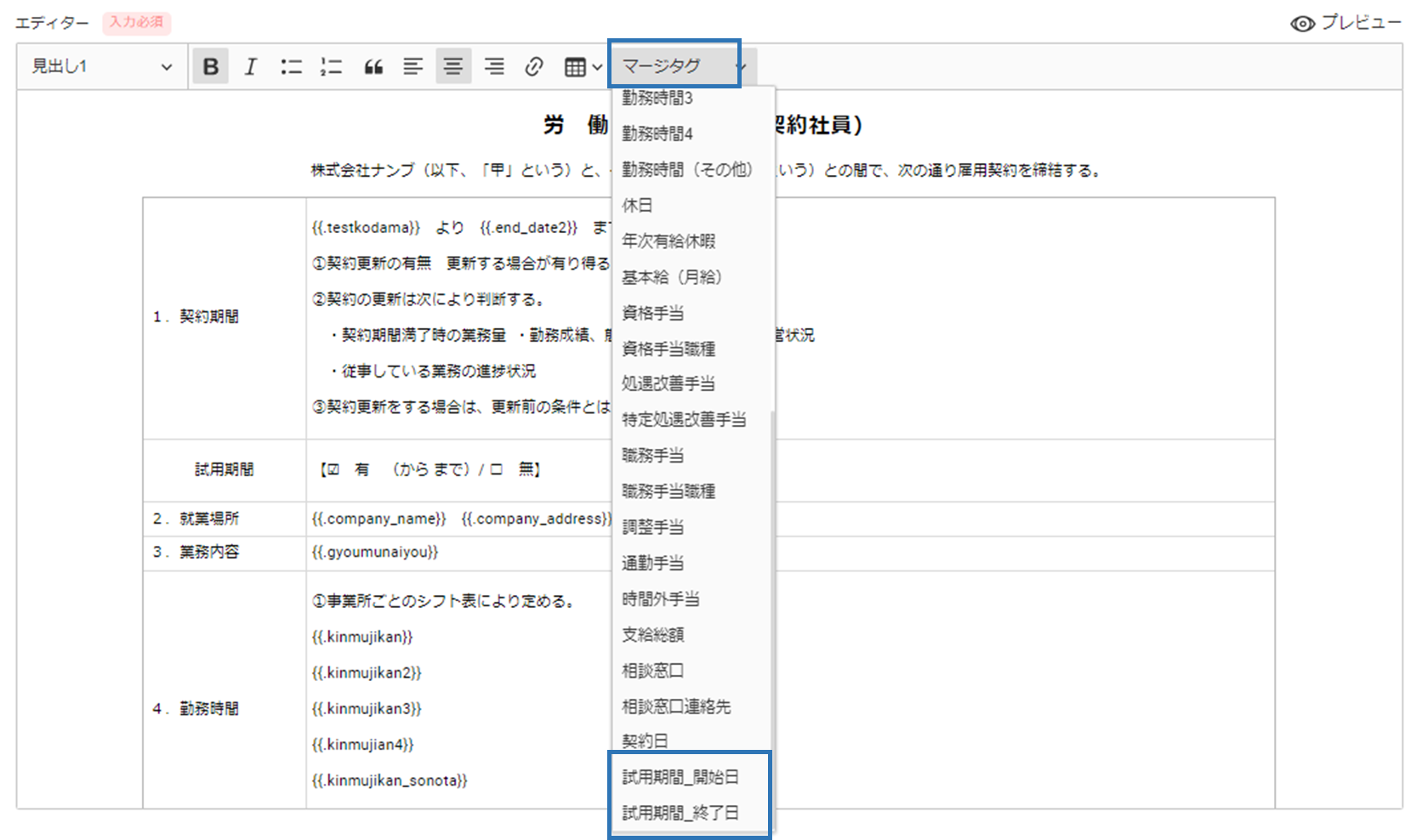Insert a numbered list

(x=331, y=66)
